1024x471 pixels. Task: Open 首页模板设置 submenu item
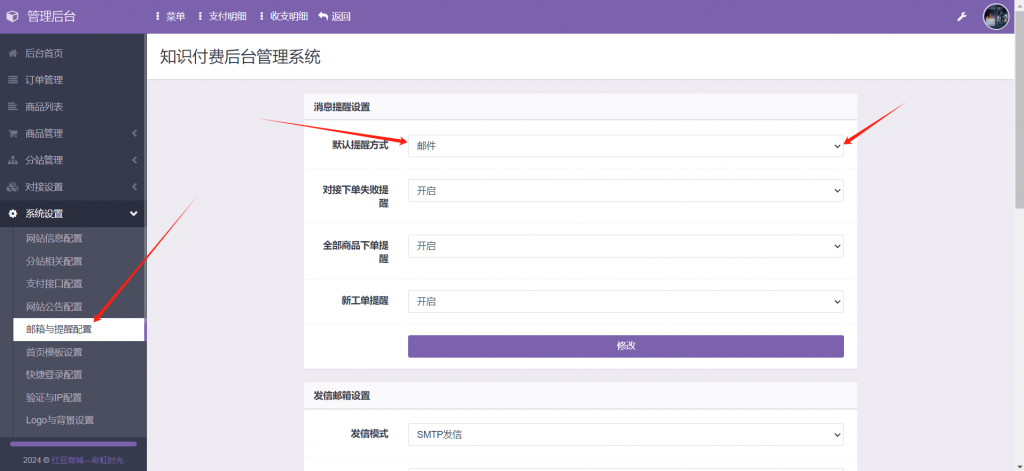pos(78,352)
